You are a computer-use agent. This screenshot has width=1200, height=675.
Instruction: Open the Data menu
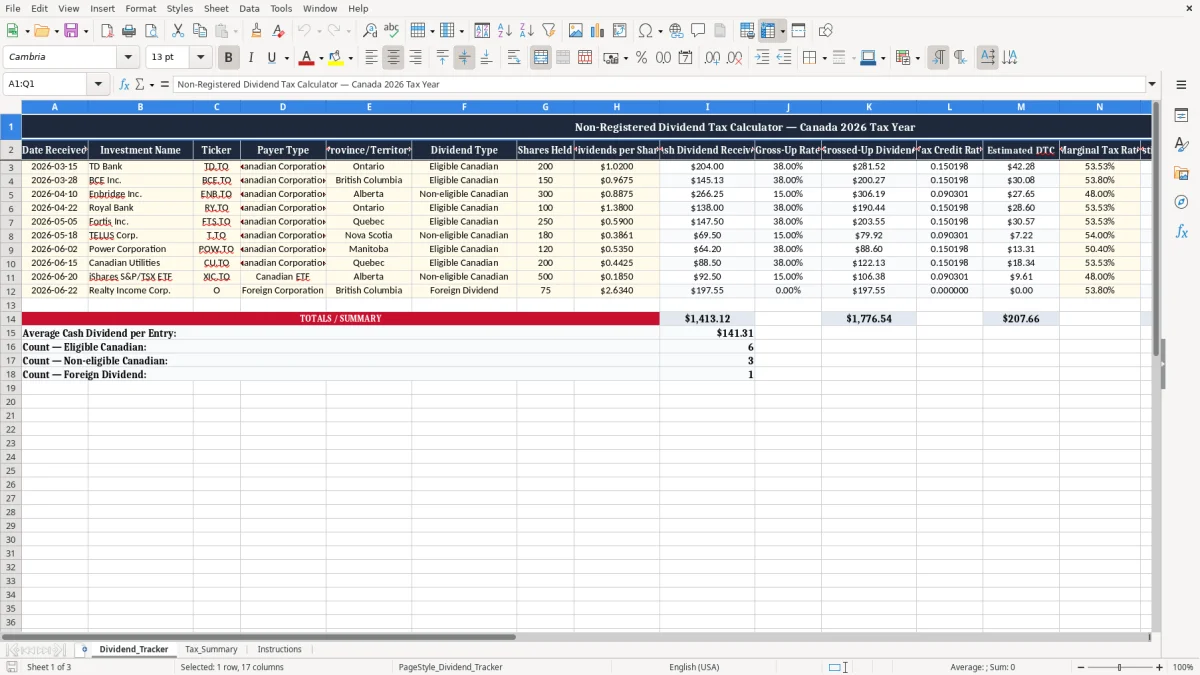click(249, 8)
